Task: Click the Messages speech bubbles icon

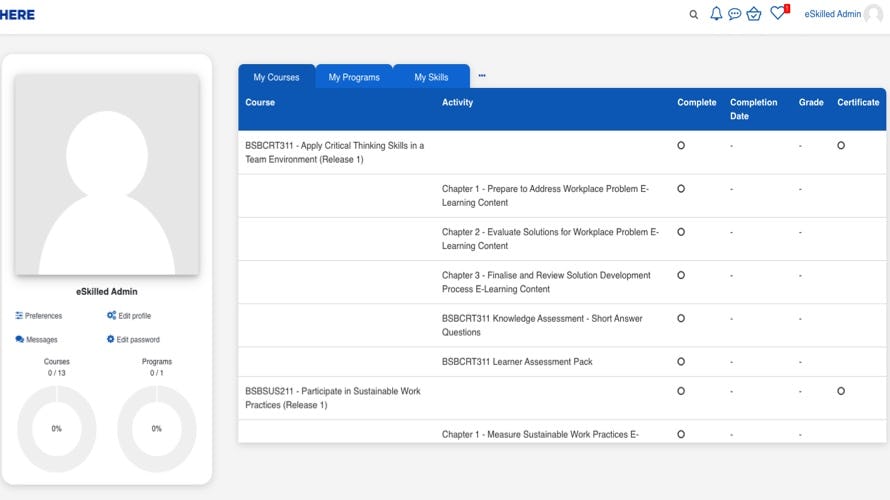Action: 20,339
